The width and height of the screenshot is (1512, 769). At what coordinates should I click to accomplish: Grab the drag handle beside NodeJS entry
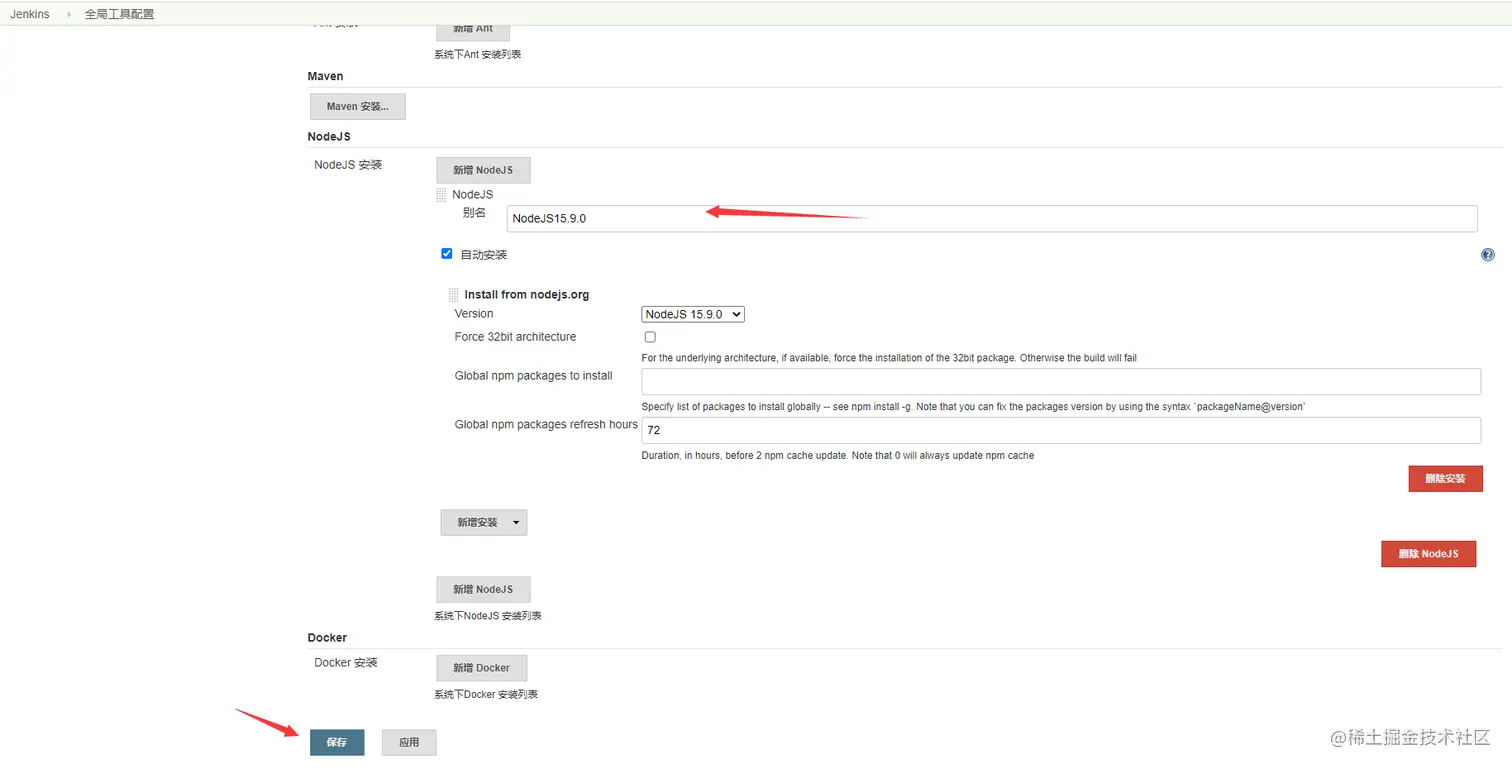point(441,195)
